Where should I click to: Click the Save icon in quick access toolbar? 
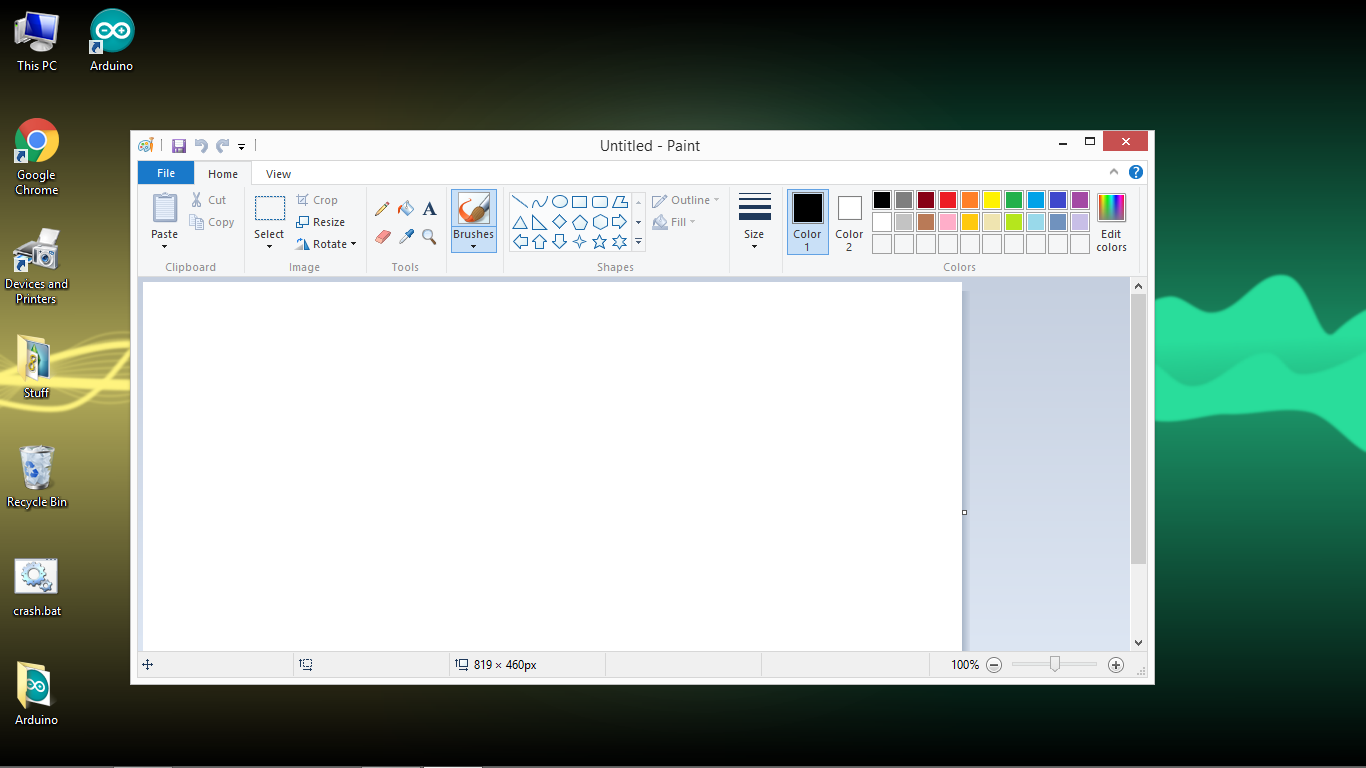[x=179, y=145]
